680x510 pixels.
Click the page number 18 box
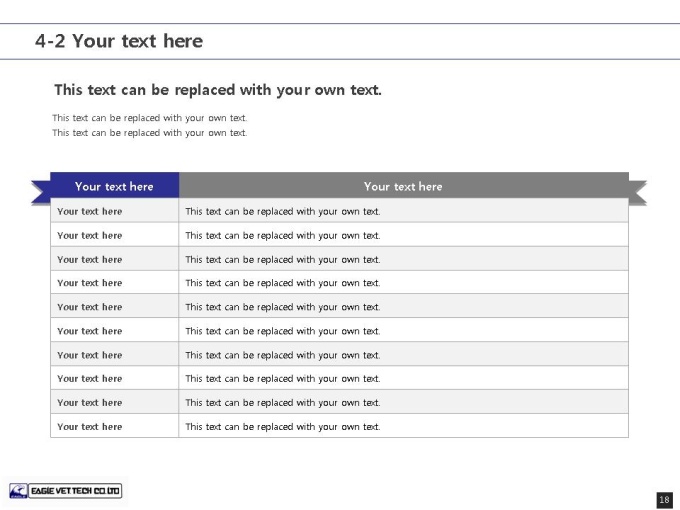(664, 500)
